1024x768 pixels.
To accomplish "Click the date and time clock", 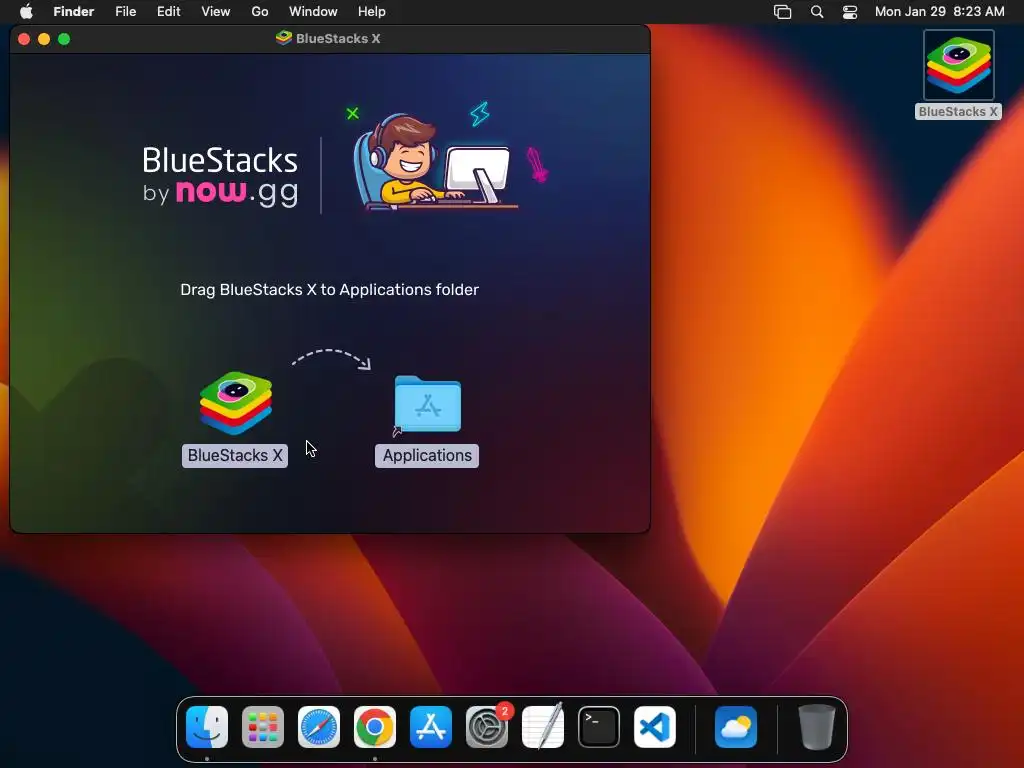I will 940,12.
